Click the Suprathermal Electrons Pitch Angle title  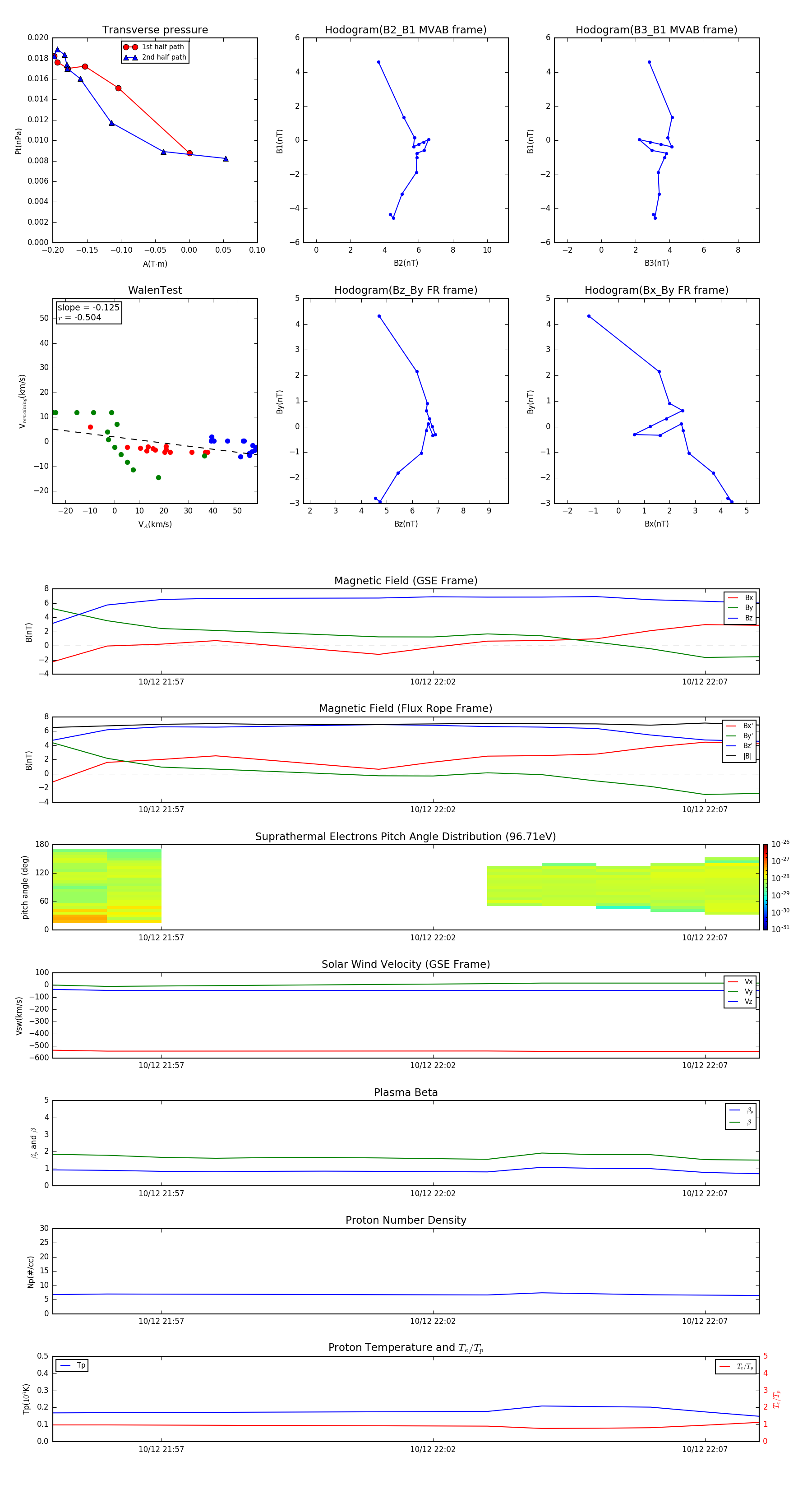click(x=406, y=837)
